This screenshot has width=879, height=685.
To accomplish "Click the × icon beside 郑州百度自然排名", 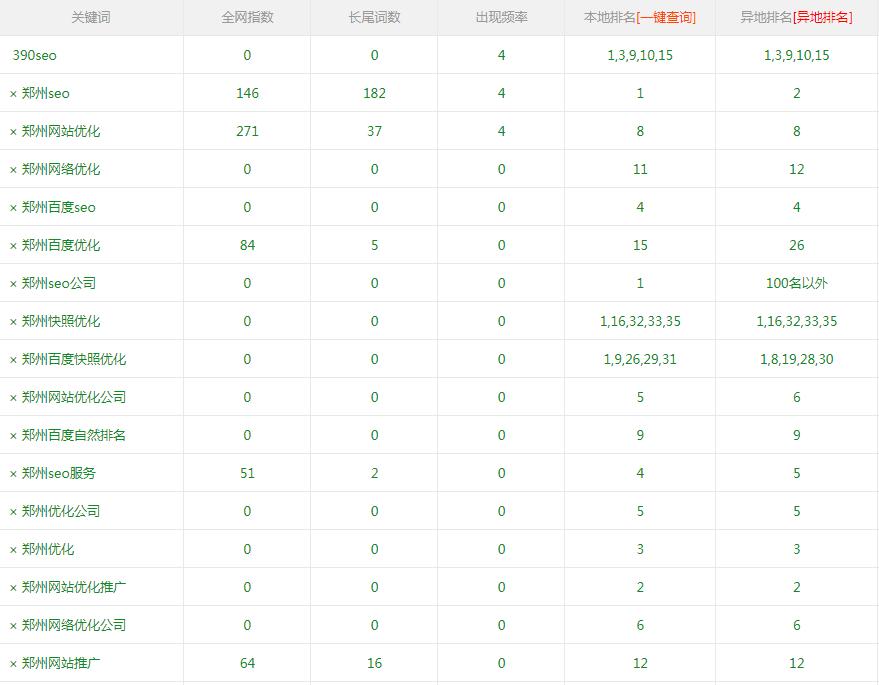I will point(14,436).
